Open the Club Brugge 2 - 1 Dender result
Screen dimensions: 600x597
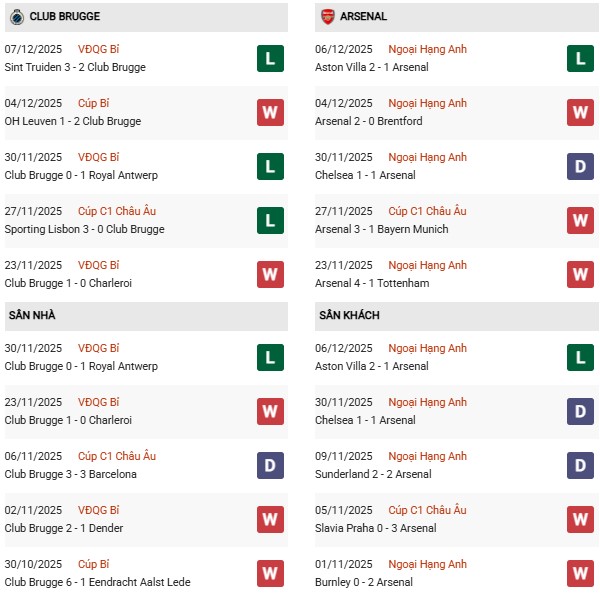coord(63,528)
